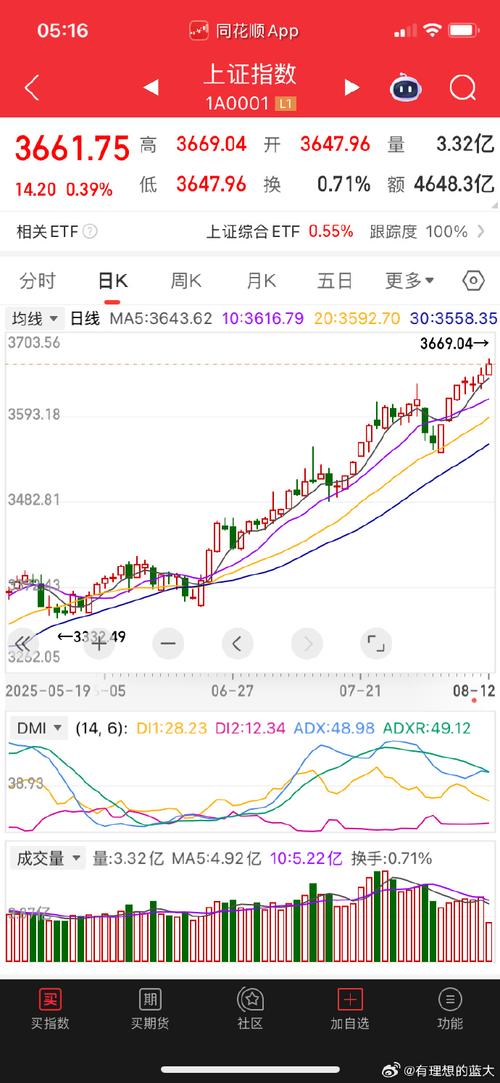Tap the opening price 3647.96 next to 开
This screenshot has height=1083, width=500.
click(335, 144)
